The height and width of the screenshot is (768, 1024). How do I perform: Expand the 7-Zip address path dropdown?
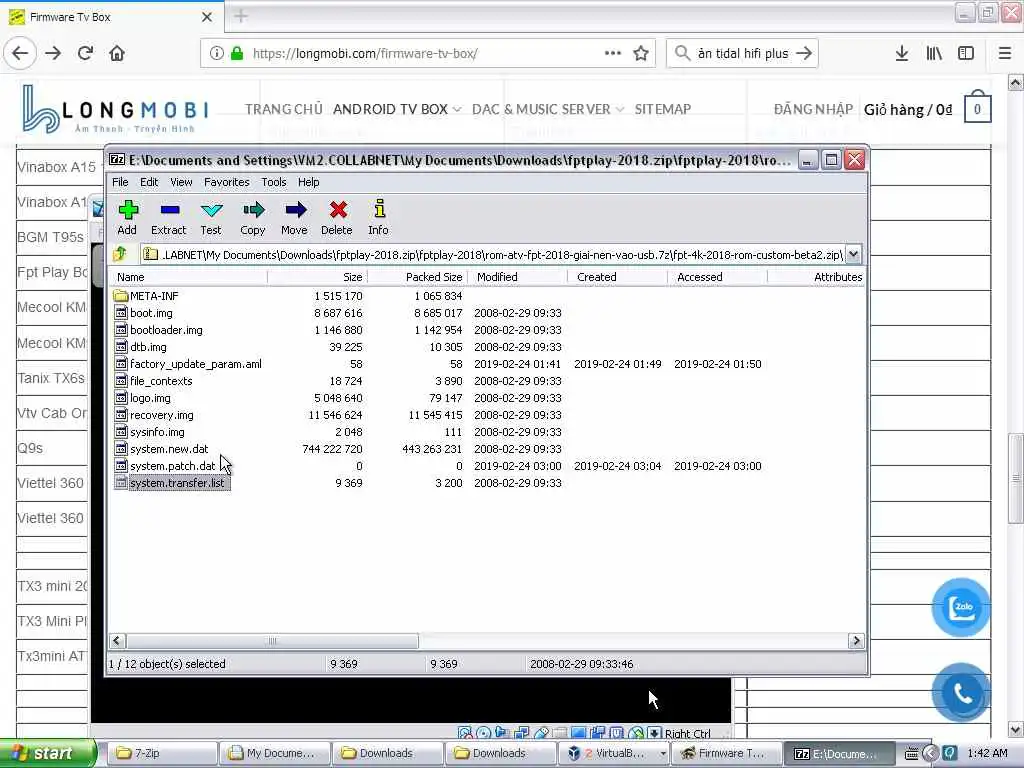pos(853,254)
